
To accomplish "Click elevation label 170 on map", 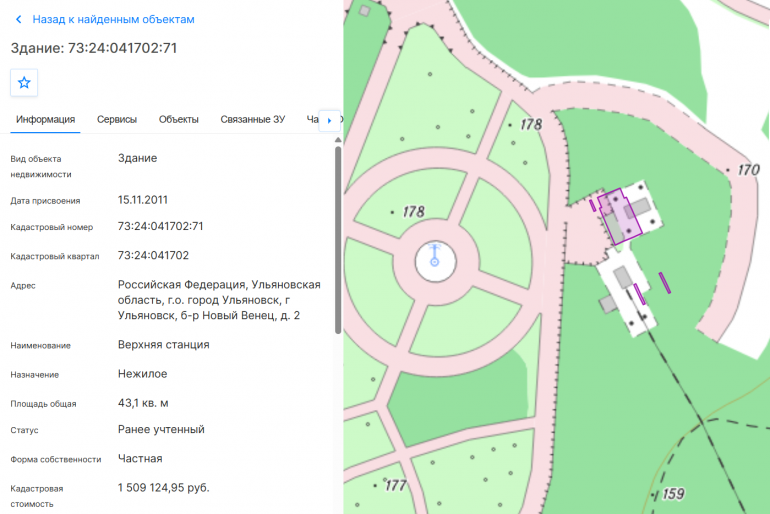I will 748,170.
